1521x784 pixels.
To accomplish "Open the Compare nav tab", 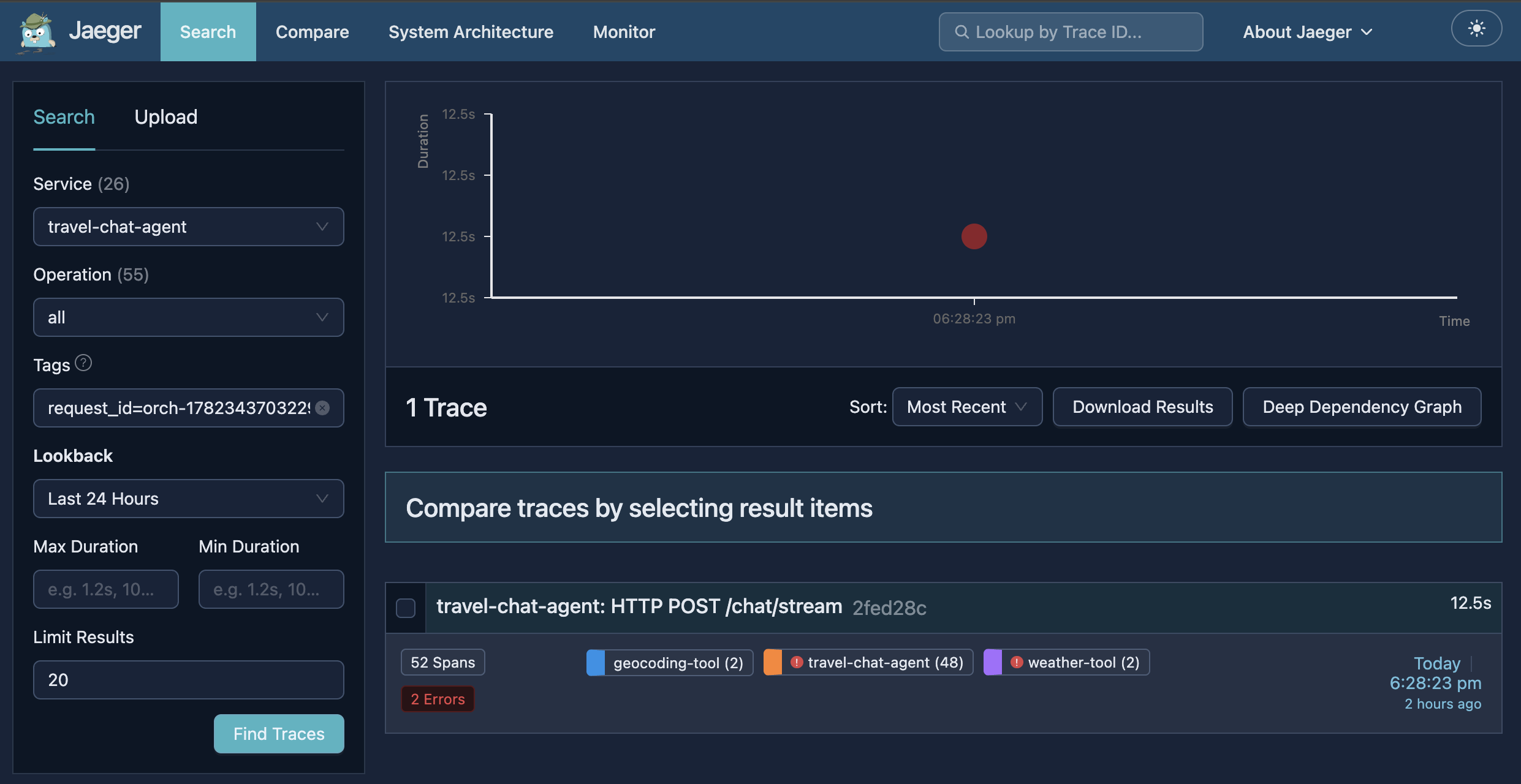I will coord(313,32).
